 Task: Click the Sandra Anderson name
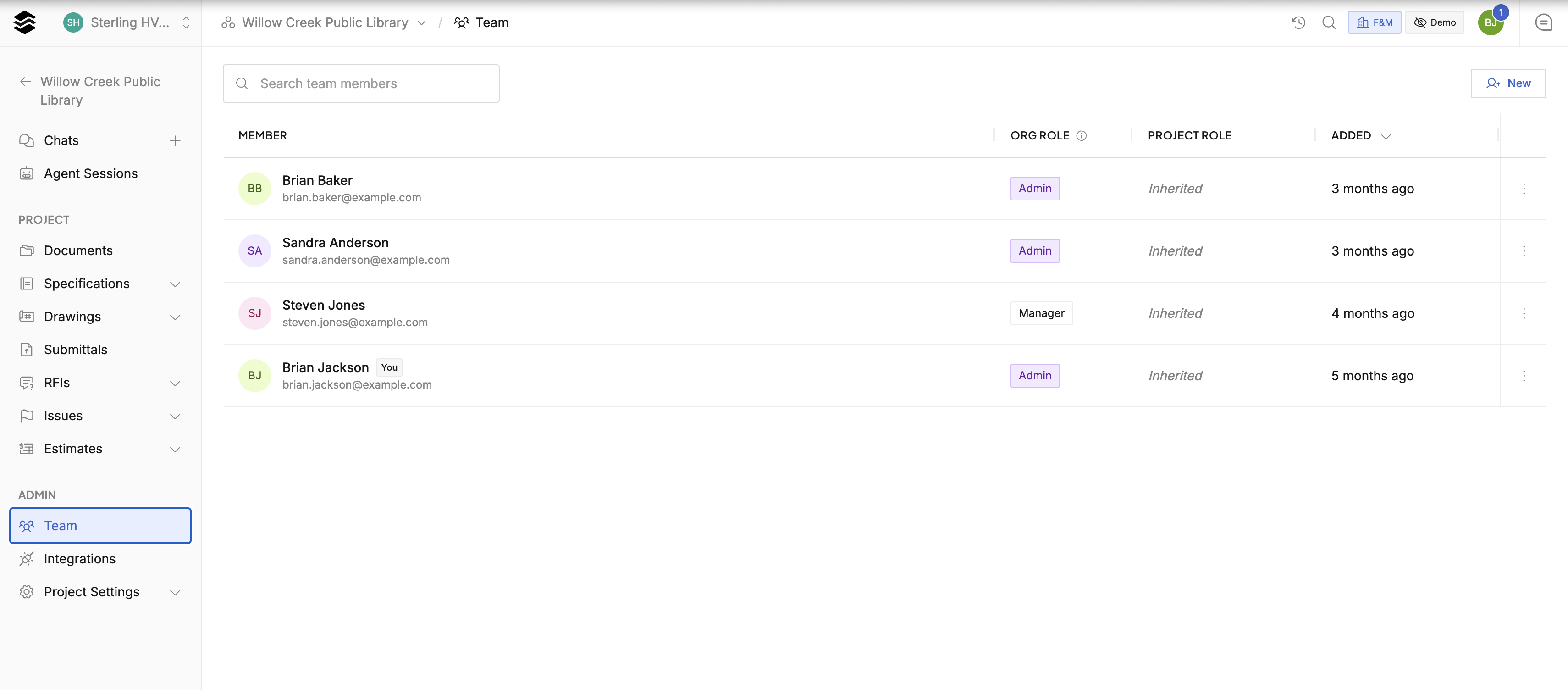pos(335,243)
